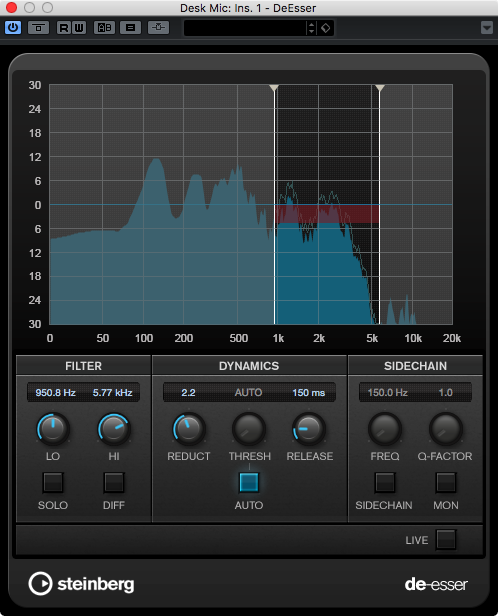Open the functions menu arrow at top right
498x616 pixels.
click(x=487, y=28)
